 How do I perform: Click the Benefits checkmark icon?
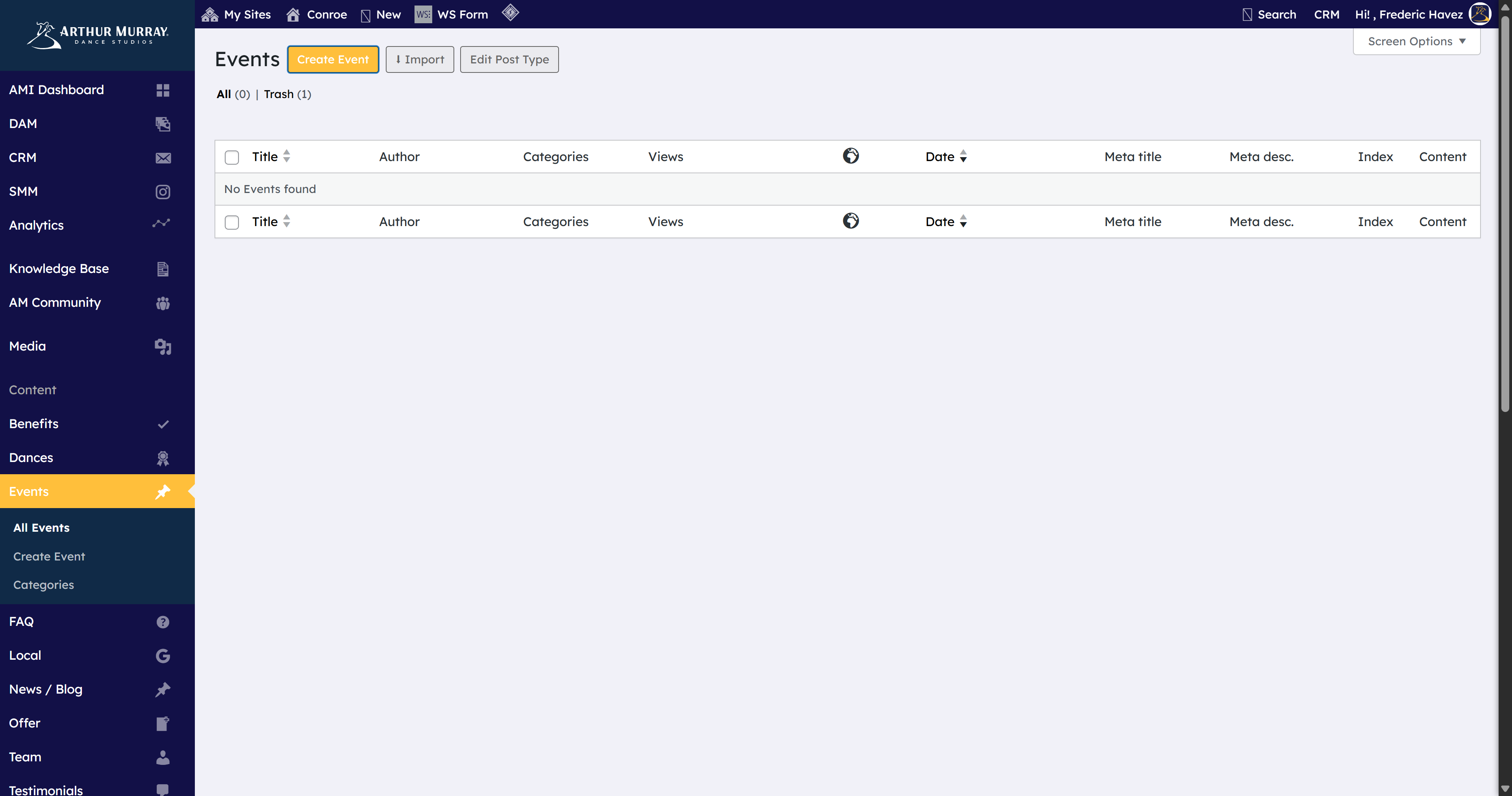click(163, 424)
